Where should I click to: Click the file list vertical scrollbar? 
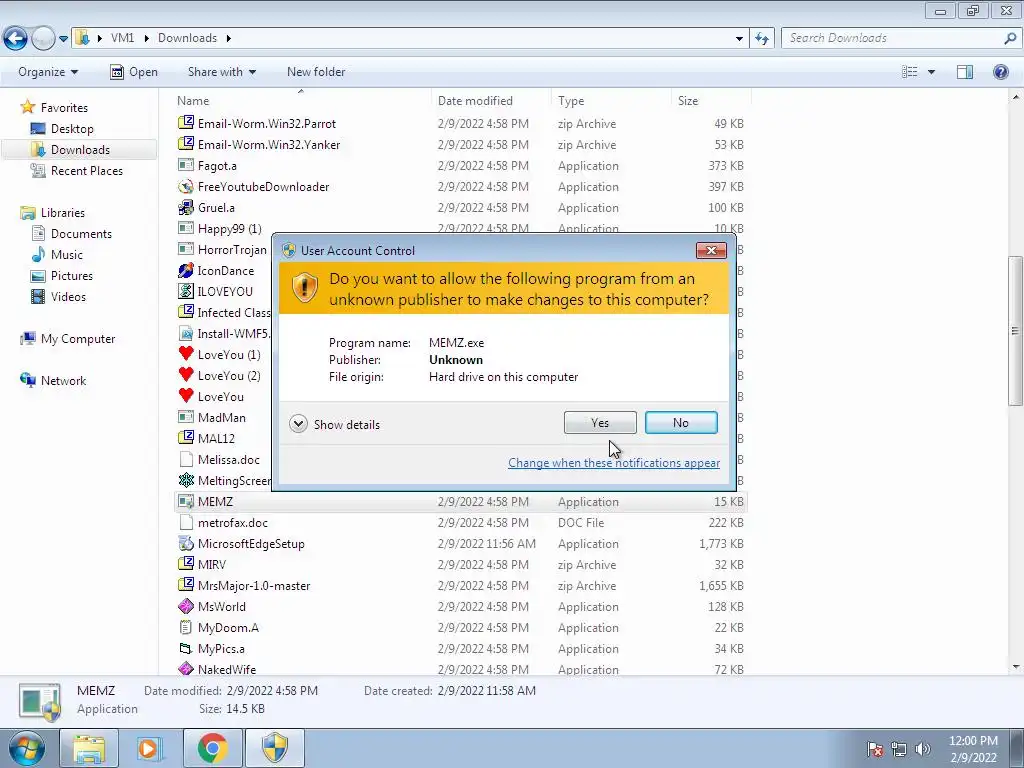coord(1016,330)
